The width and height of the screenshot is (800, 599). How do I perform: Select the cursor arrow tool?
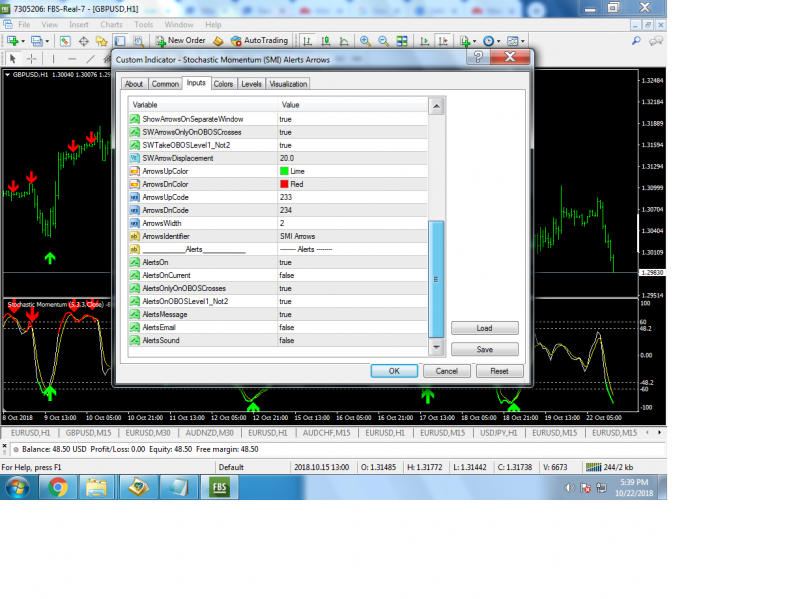[x=13, y=59]
